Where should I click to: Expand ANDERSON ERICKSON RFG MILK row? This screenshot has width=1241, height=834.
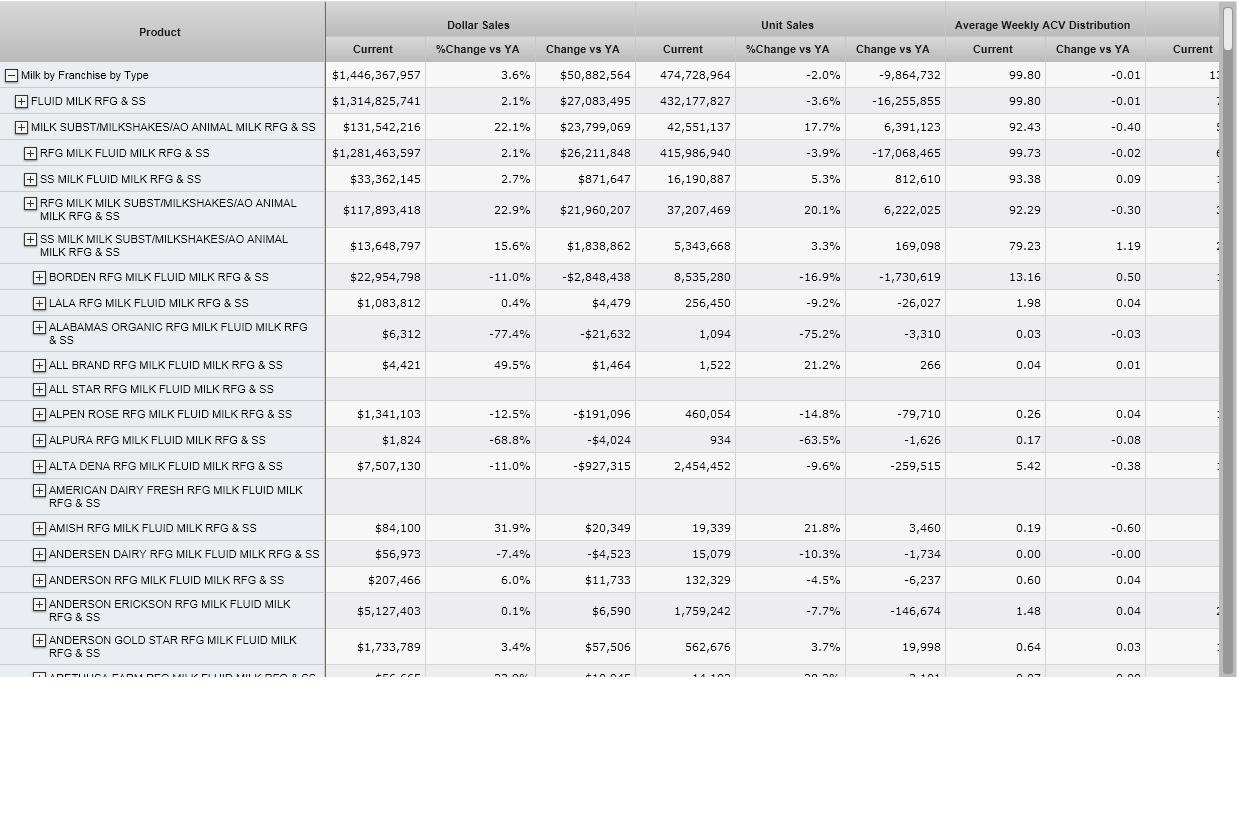click(39, 605)
